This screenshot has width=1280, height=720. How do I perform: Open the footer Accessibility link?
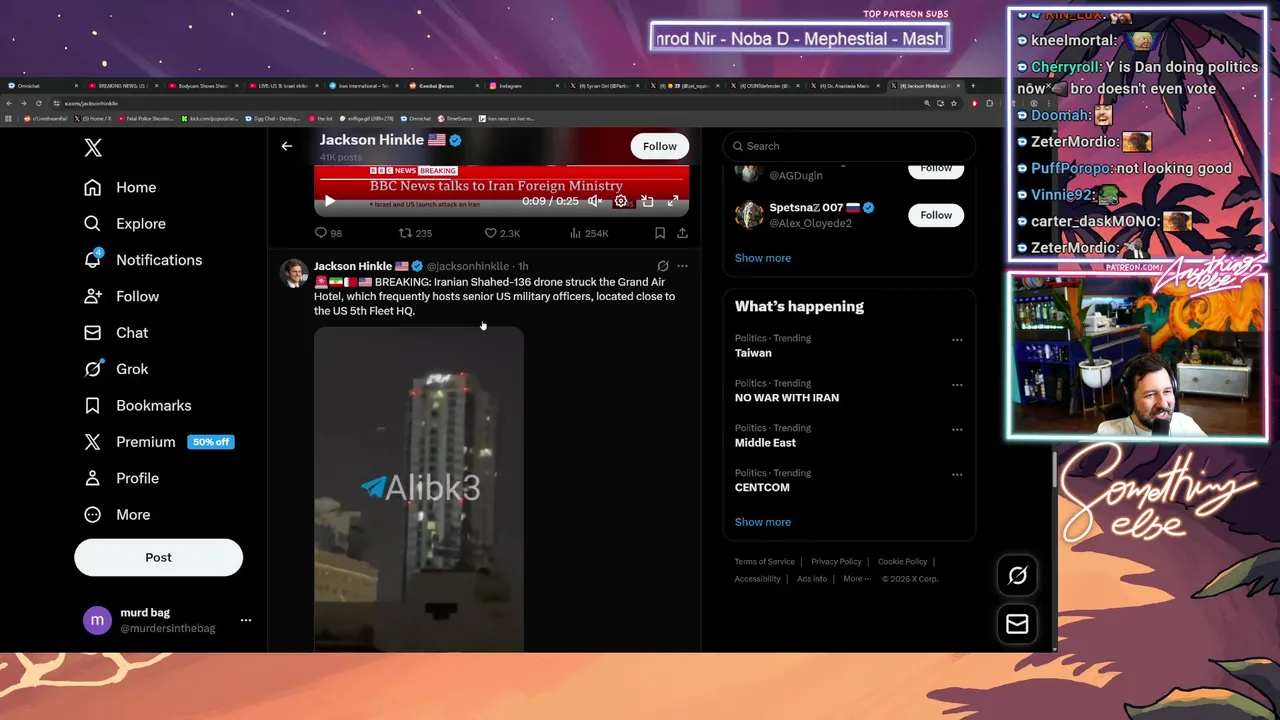tap(758, 579)
